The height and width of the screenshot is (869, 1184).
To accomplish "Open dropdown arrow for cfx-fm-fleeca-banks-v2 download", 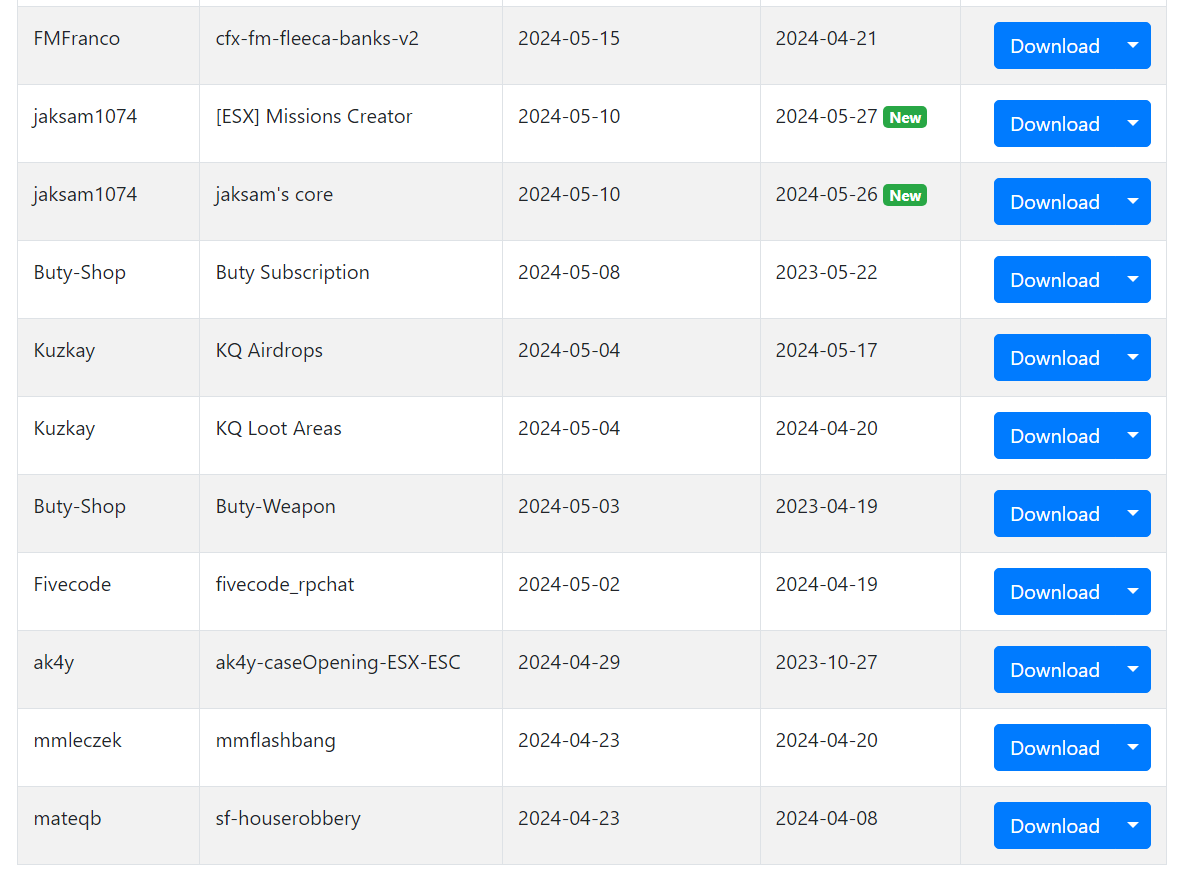I will (x=1133, y=46).
